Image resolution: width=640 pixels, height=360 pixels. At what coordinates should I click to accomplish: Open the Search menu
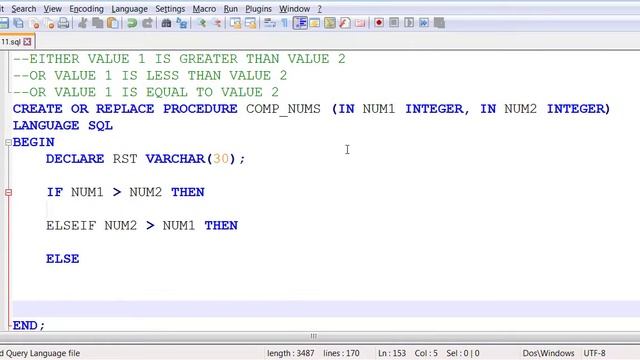click(24, 9)
